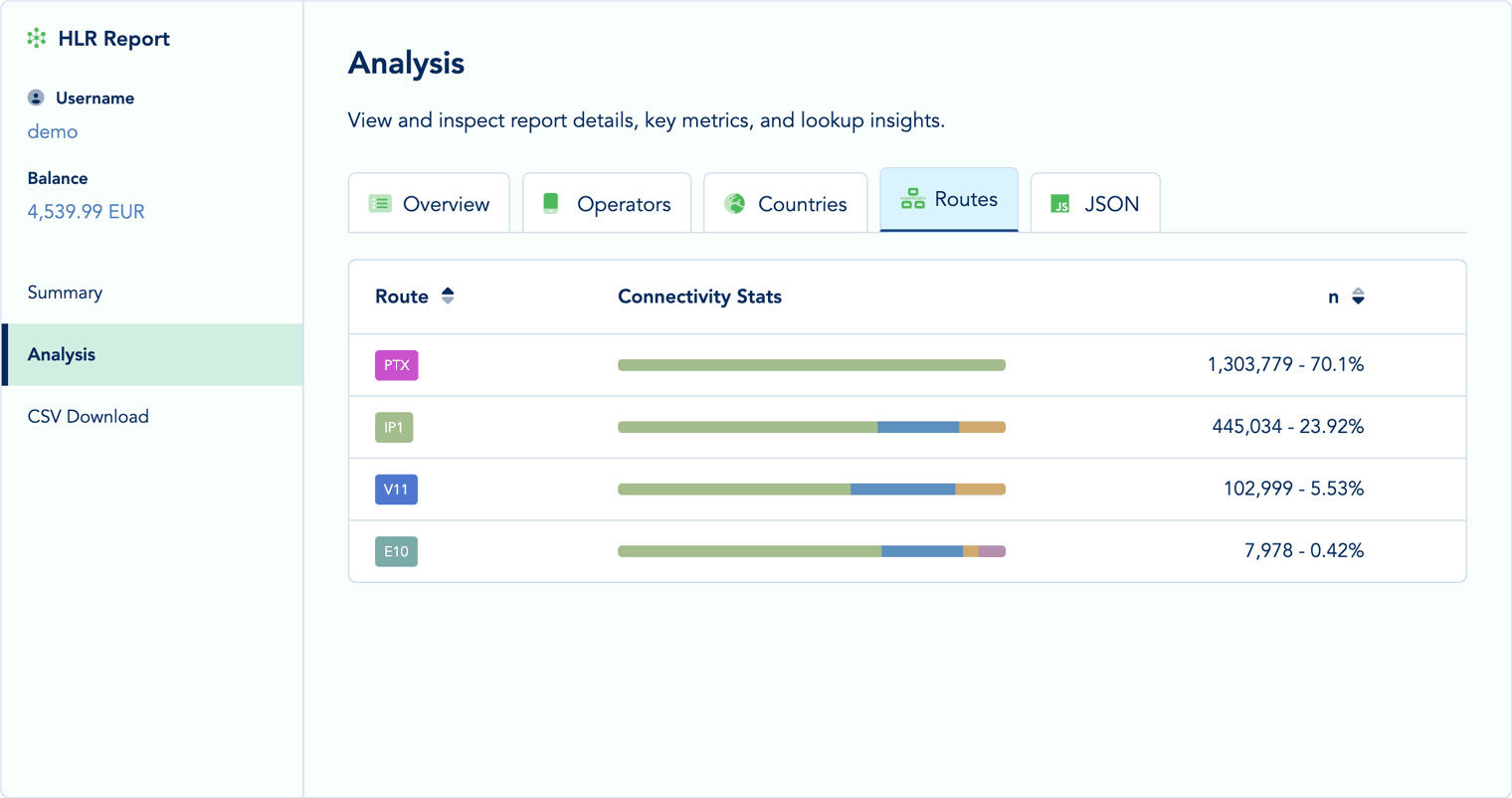
Task: Click the PTX route badge
Action: point(396,365)
